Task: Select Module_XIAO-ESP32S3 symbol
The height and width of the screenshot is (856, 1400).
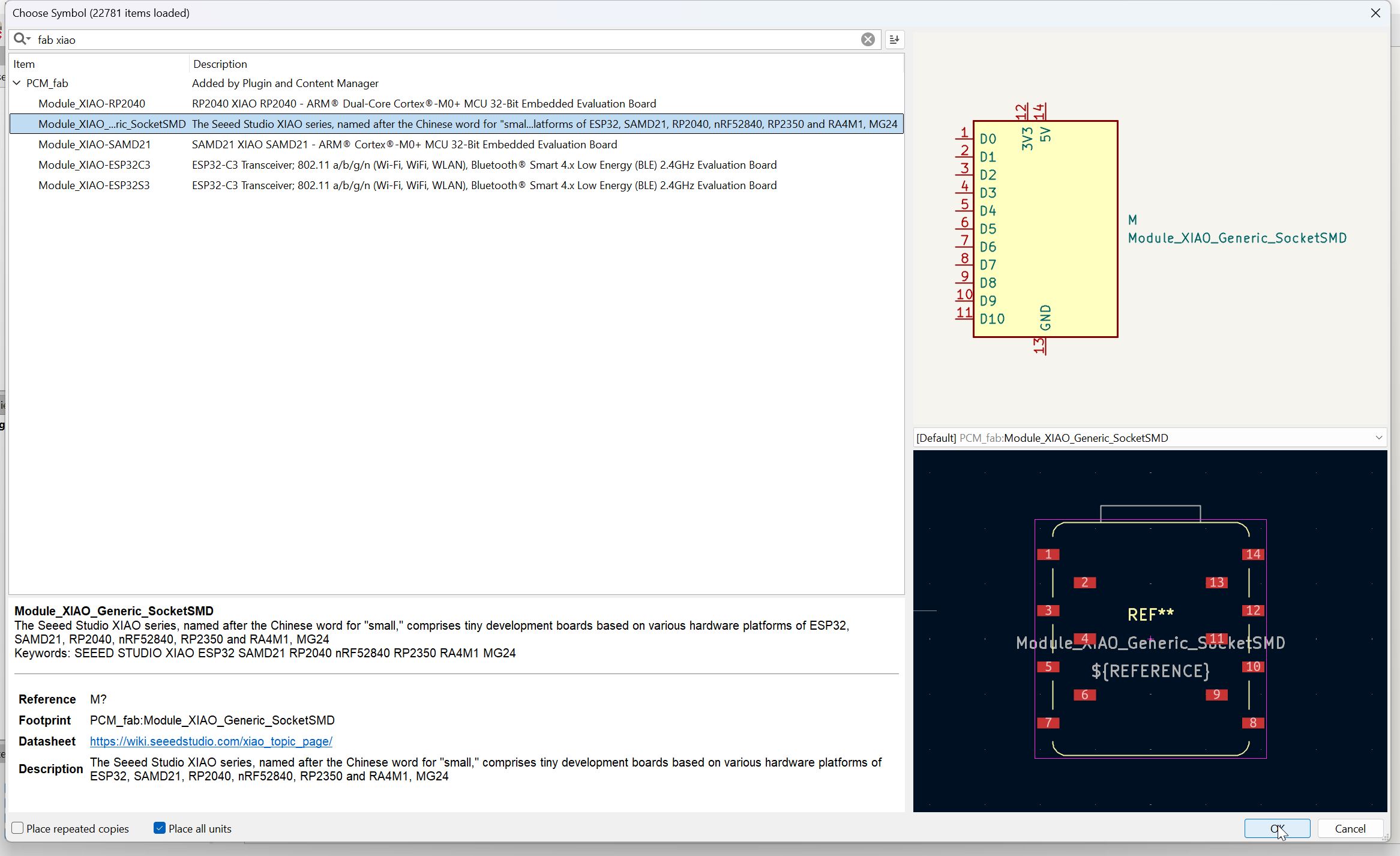Action: pyautogui.click(x=94, y=185)
